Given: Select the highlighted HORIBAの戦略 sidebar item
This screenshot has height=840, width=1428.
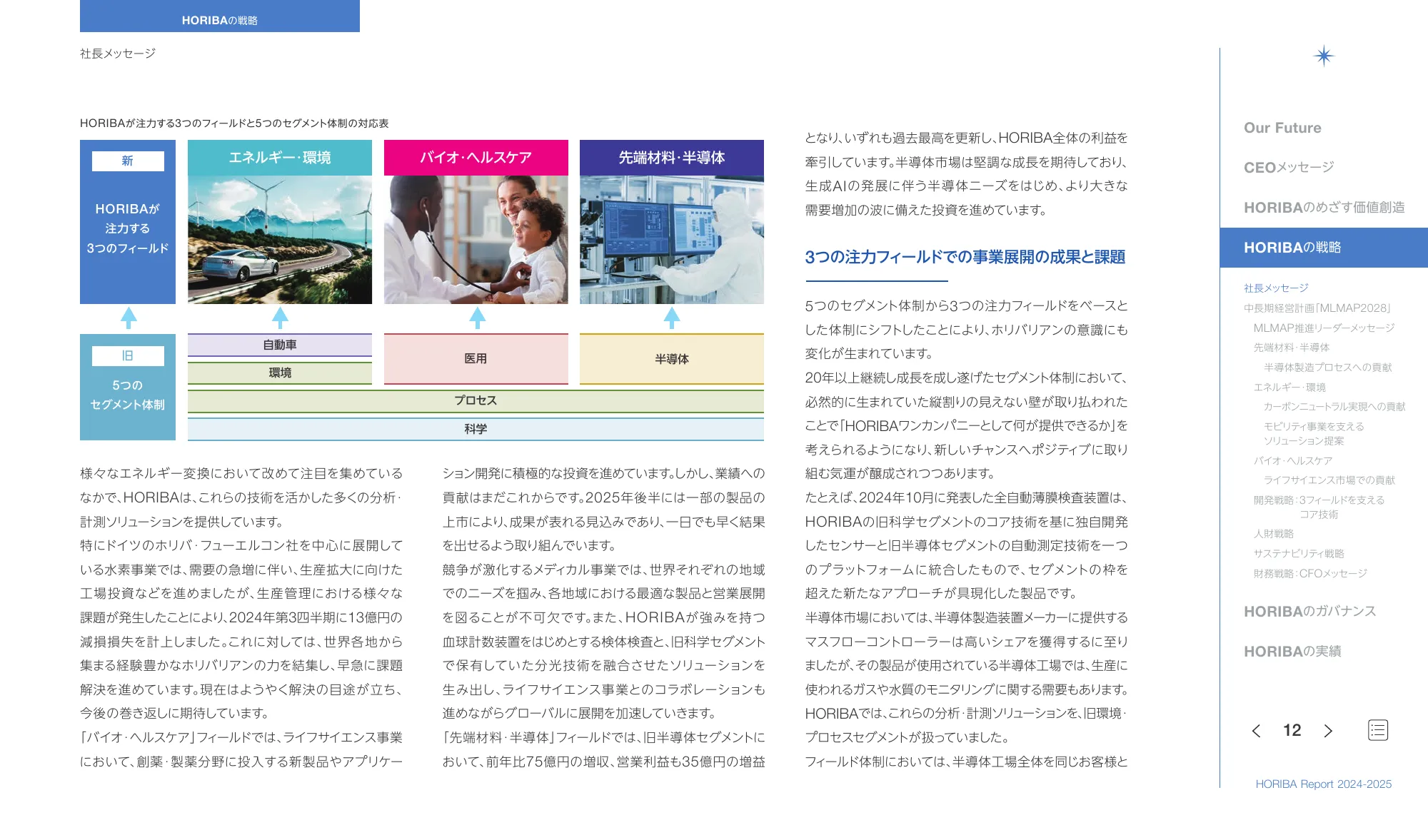Looking at the screenshot, I should [x=1292, y=248].
